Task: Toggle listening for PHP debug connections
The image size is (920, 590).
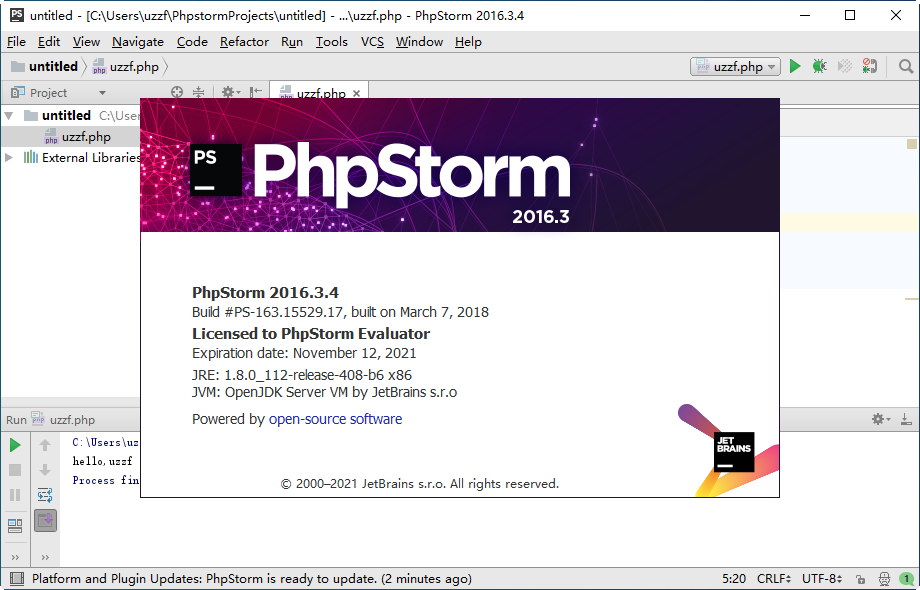Action: point(870,66)
